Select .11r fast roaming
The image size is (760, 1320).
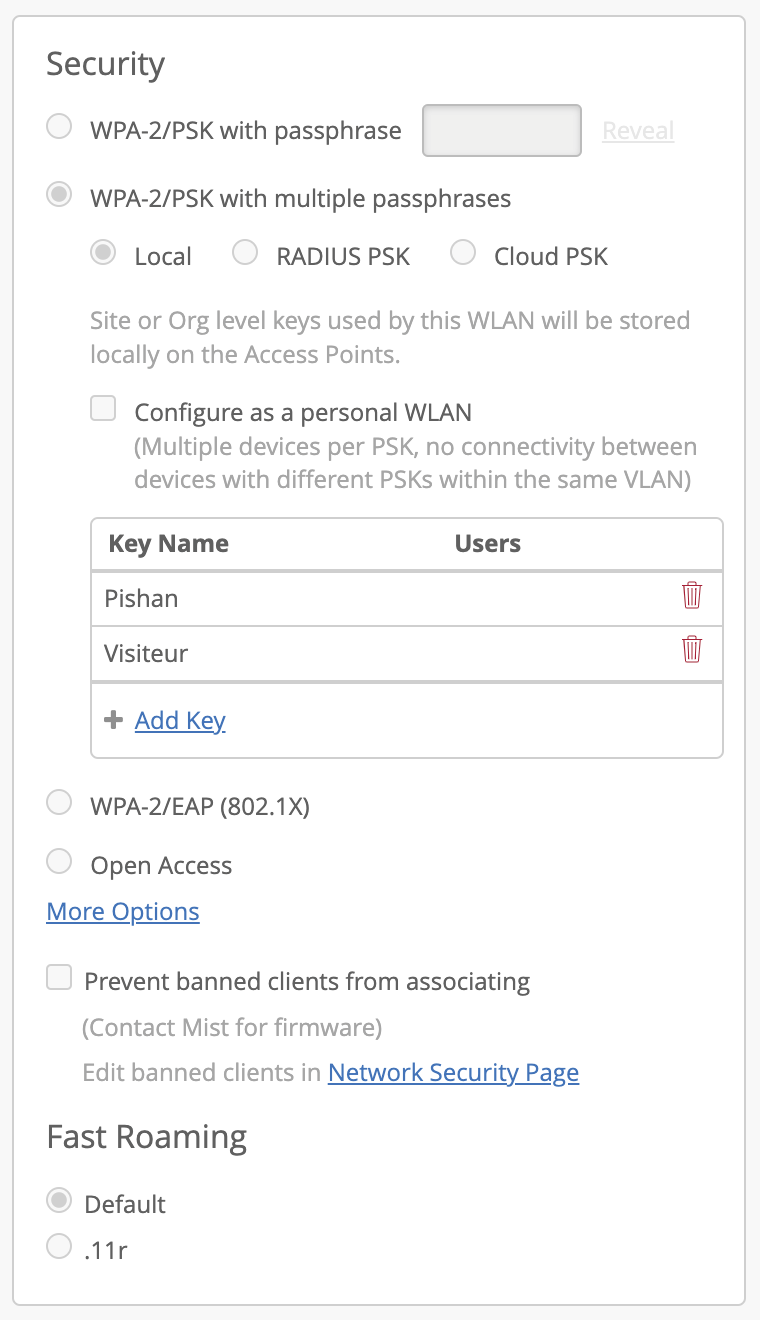pyautogui.click(x=60, y=1246)
